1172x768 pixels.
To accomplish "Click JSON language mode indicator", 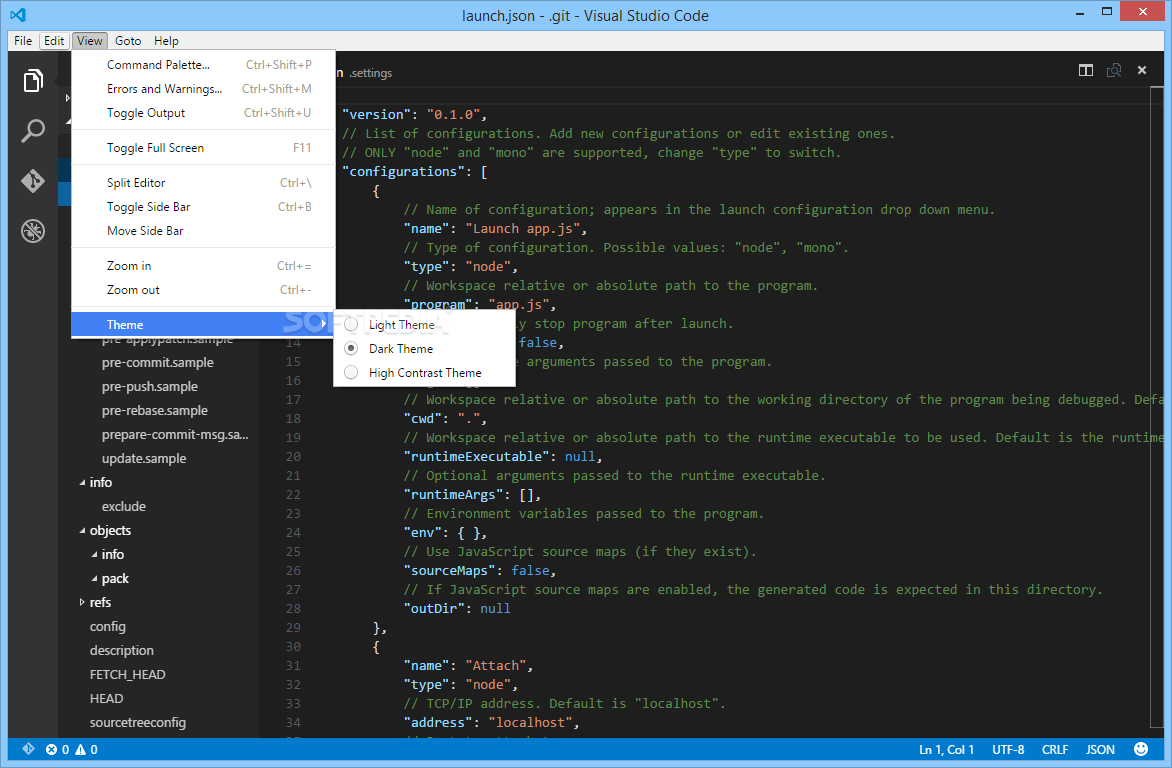I will (1100, 749).
